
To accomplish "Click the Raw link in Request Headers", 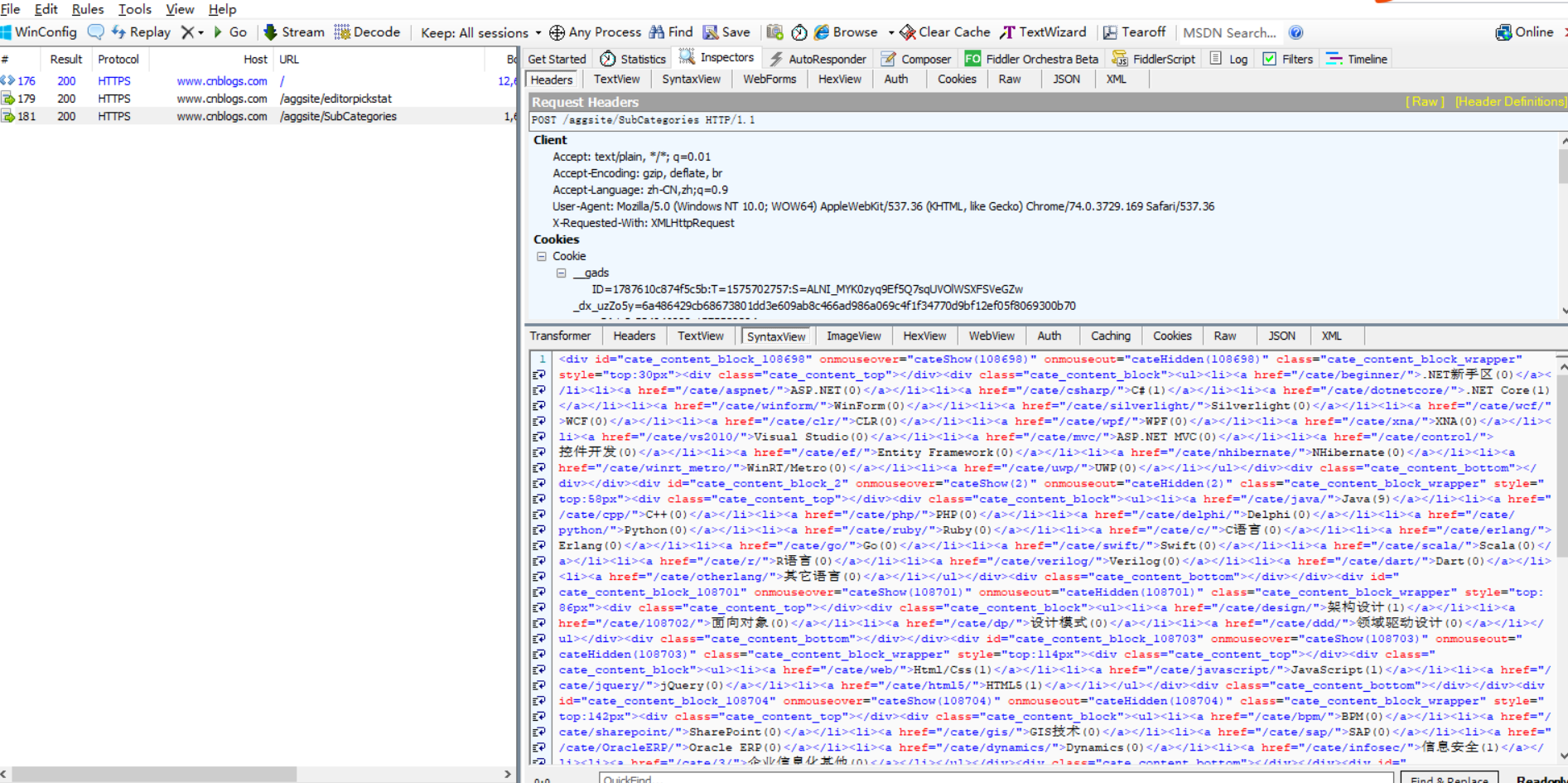I will pyautogui.click(x=1425, y=102).
